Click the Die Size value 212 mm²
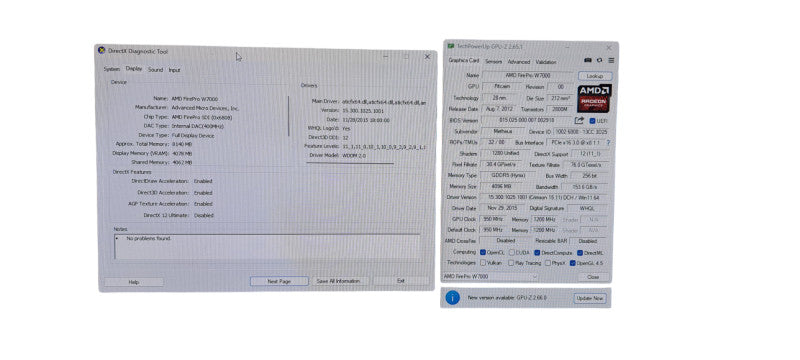Screen dimensions: 800x360 560,97
